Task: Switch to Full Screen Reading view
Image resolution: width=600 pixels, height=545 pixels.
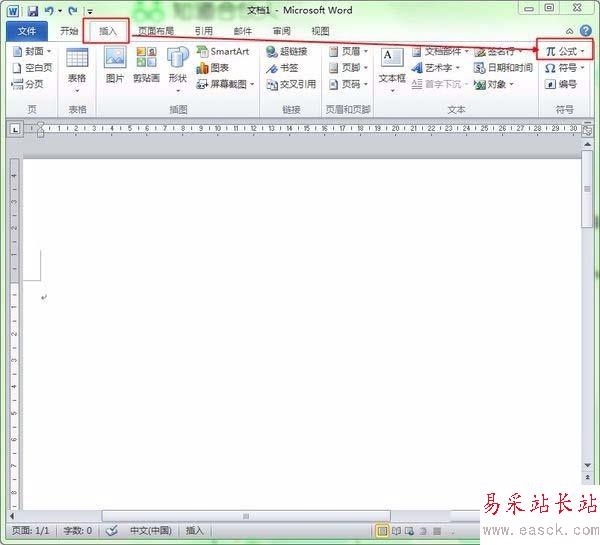Action: pos(396,531)
